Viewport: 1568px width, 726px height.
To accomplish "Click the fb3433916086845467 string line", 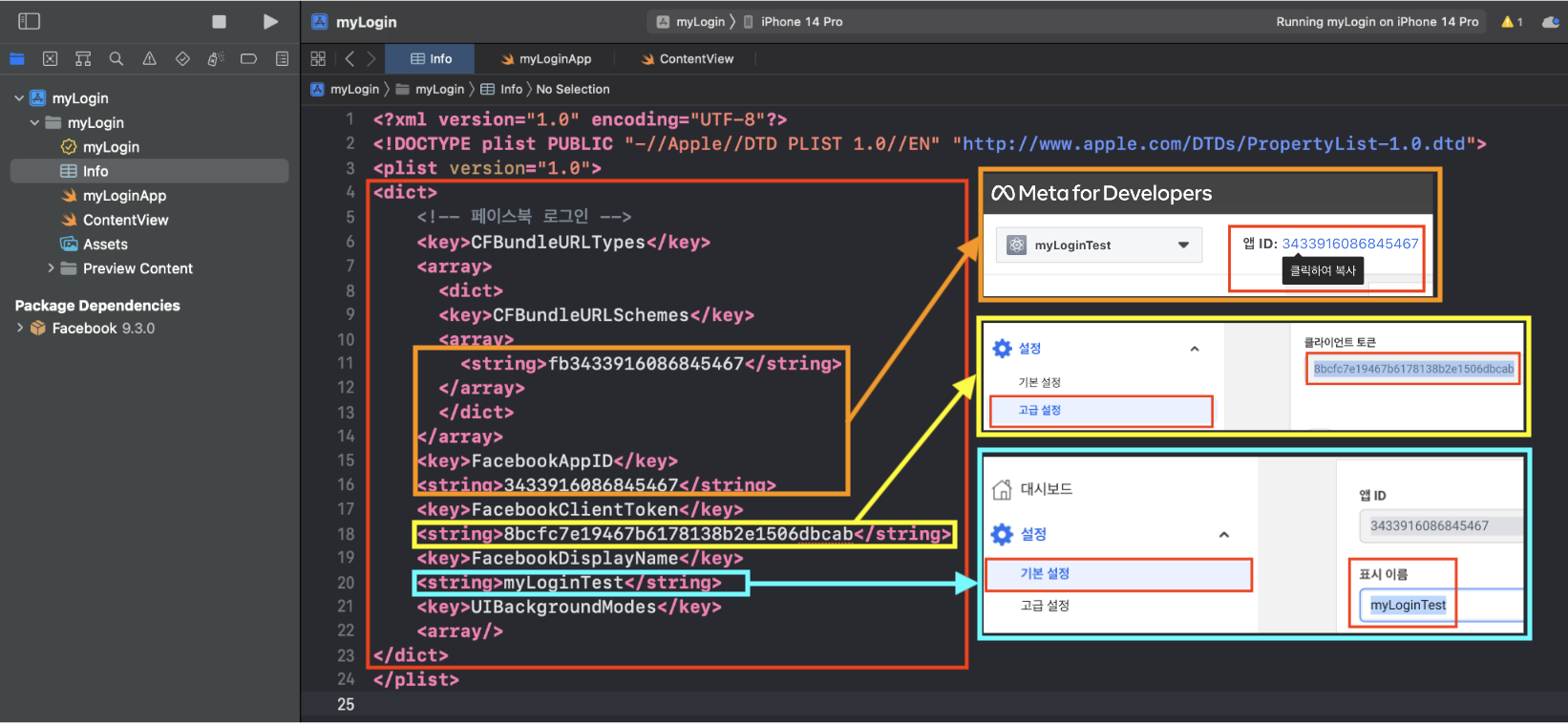I will click(x=651, y=364).
